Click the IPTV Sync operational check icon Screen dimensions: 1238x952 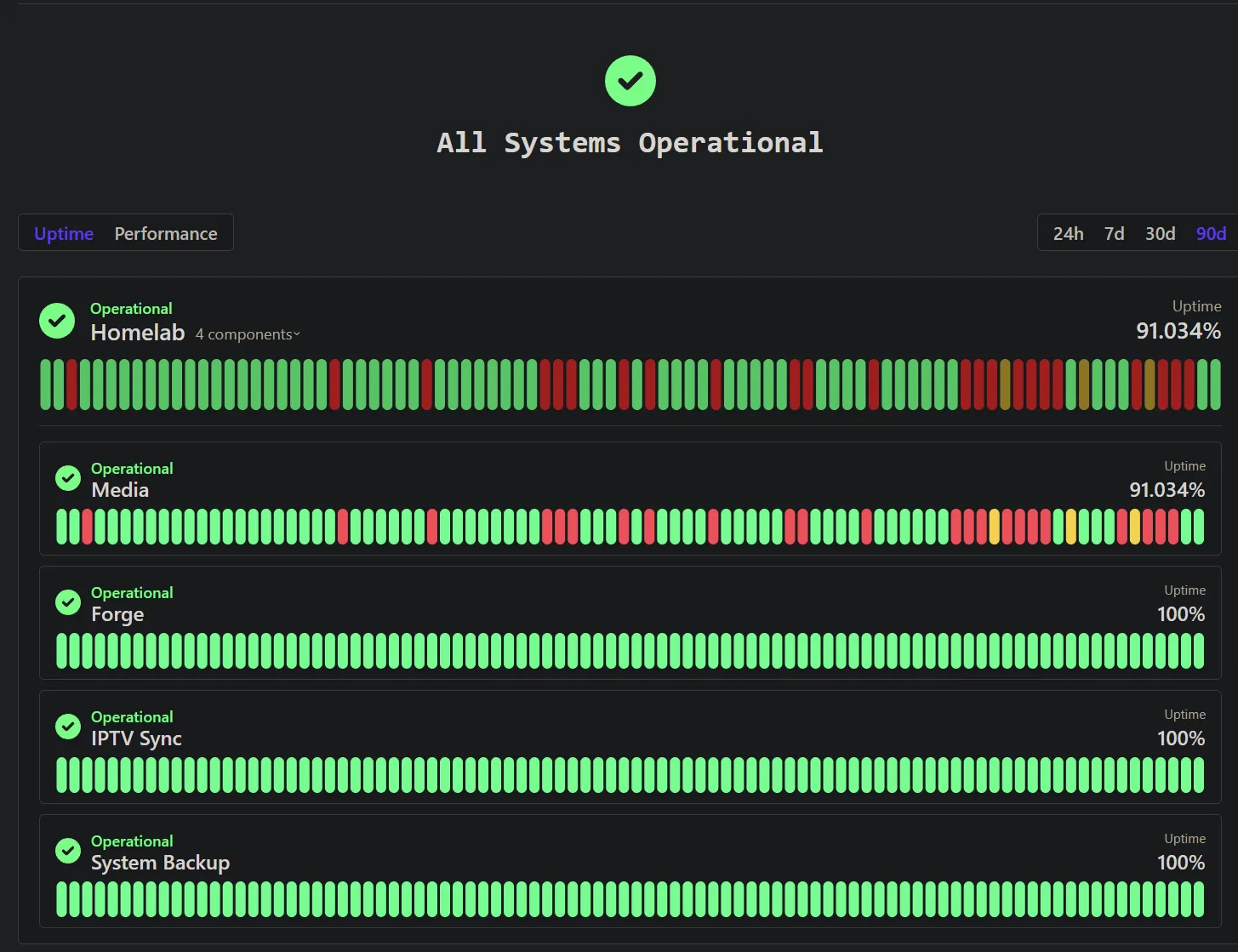coord(68,727)
